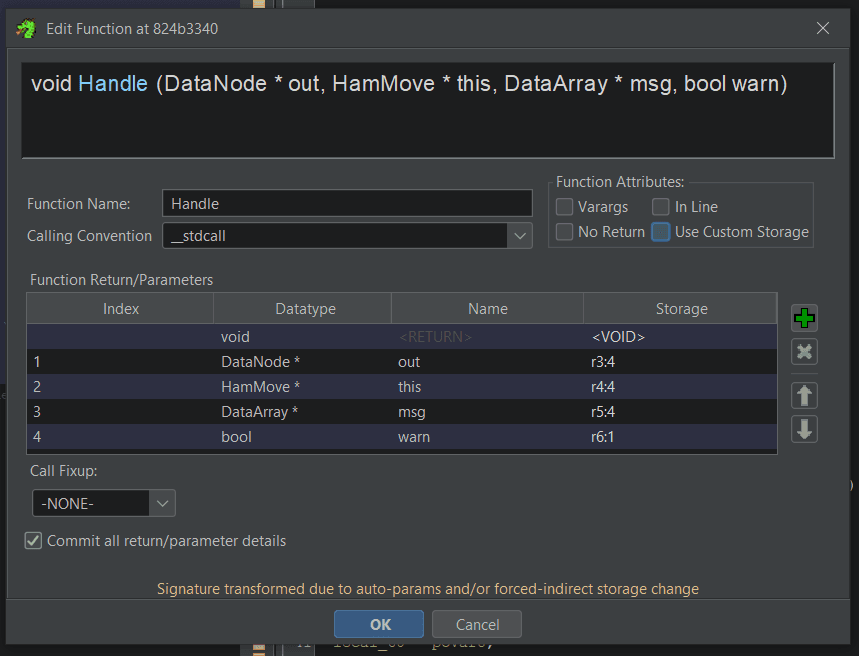Toggle the No Return checkbox
859x656 pixels.
[x=564, y=232]
